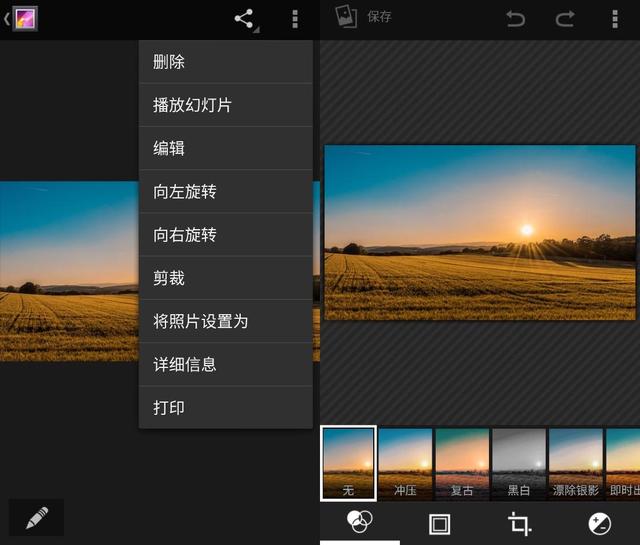The height and width of the screenshot is (545, 640).
Task: Tap the share icon in the gallery top bar
Action: 244,19
